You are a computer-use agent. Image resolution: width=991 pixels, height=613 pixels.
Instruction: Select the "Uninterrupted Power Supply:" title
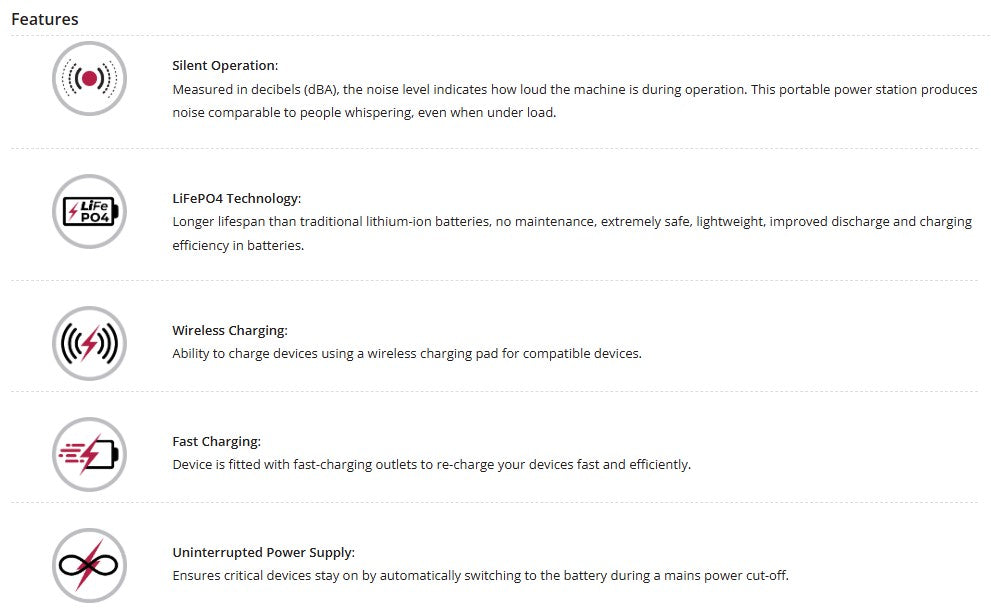pyautogui.click(x=263, y=552)
